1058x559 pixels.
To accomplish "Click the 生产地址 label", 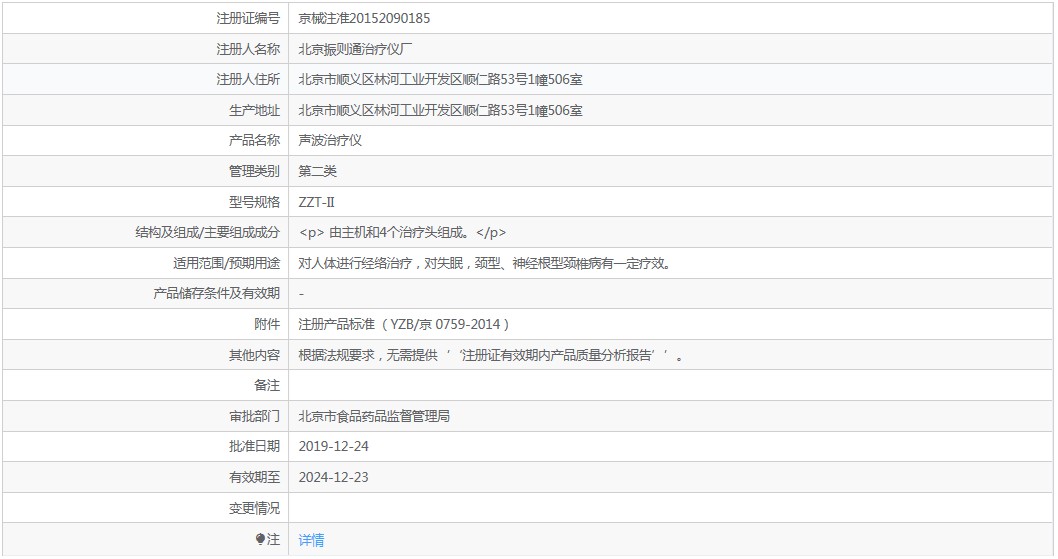I will [254, 110].
